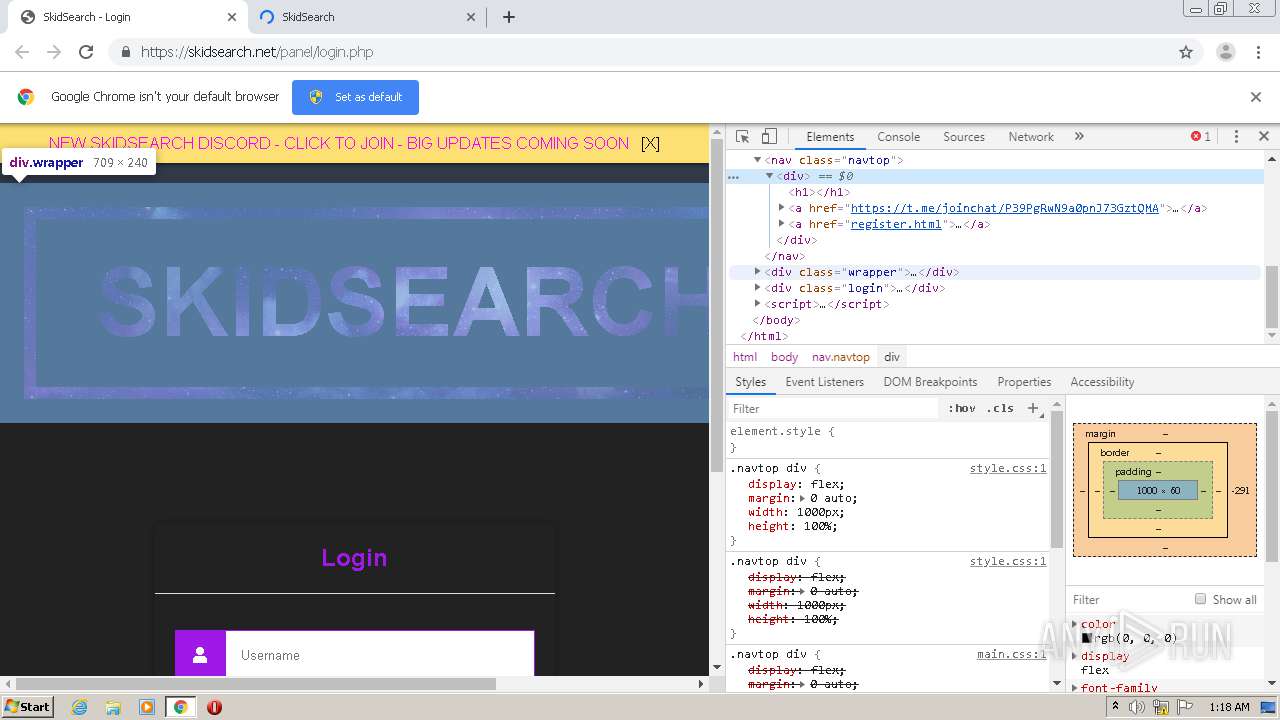The width and height of the screenshot is (1280, 720).
Task: Focus the computed Filter field
Action: coord(1128,599)
